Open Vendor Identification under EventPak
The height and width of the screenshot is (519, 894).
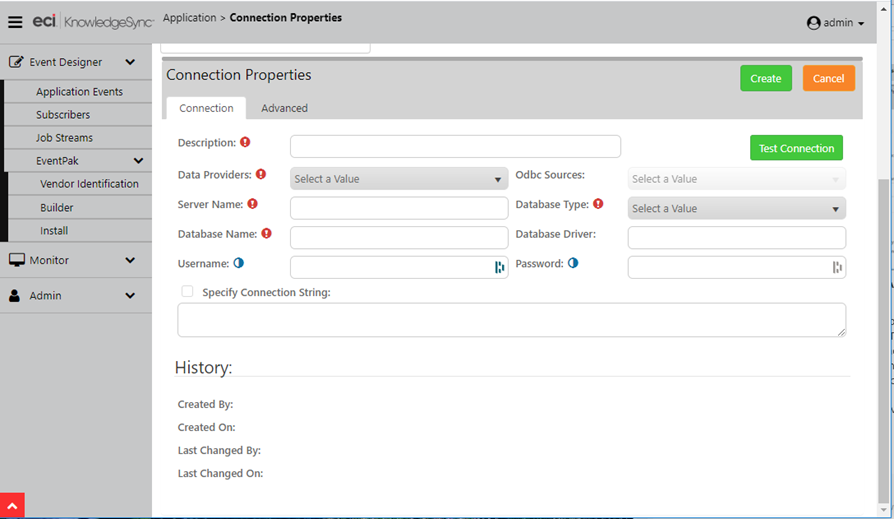point(89,184)
